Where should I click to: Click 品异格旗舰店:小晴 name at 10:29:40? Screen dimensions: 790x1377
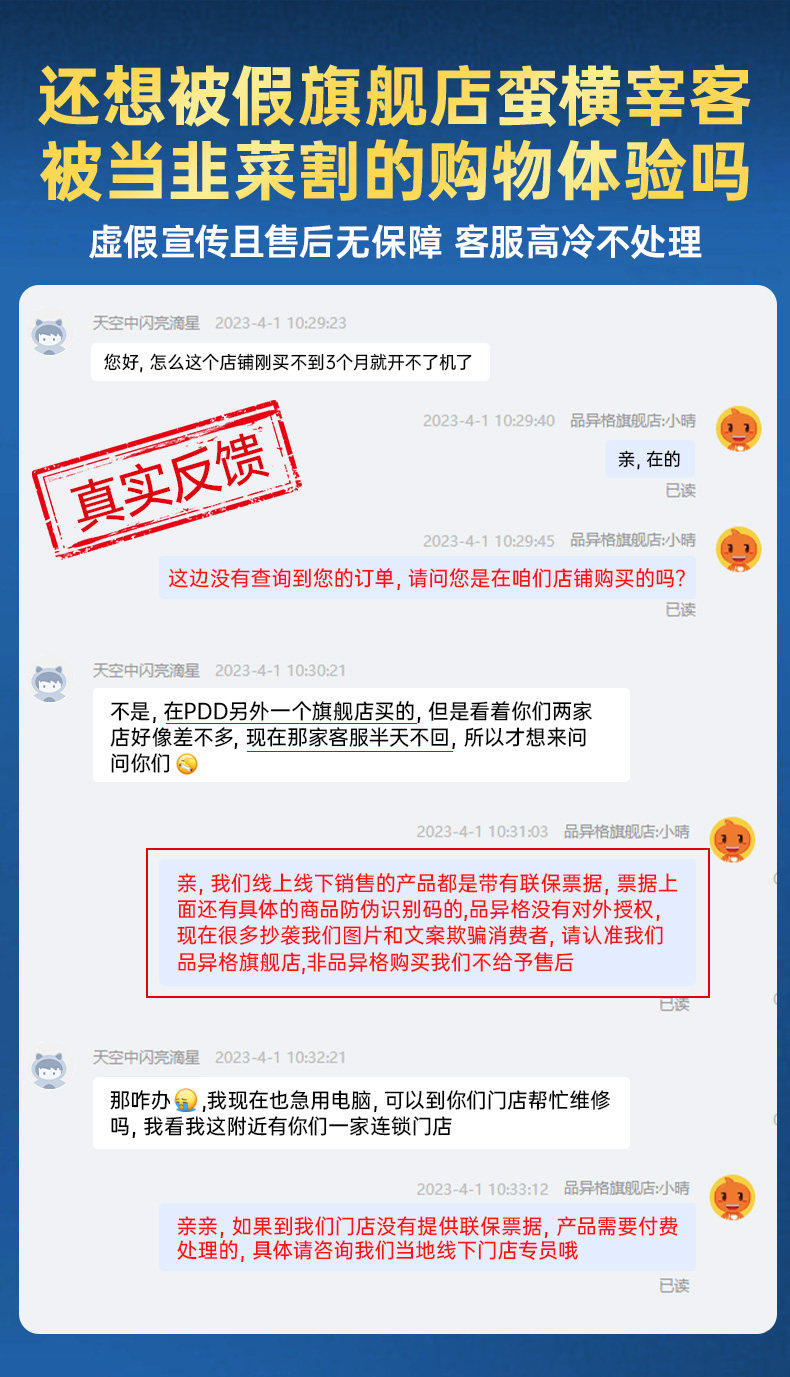coord(633,420)
